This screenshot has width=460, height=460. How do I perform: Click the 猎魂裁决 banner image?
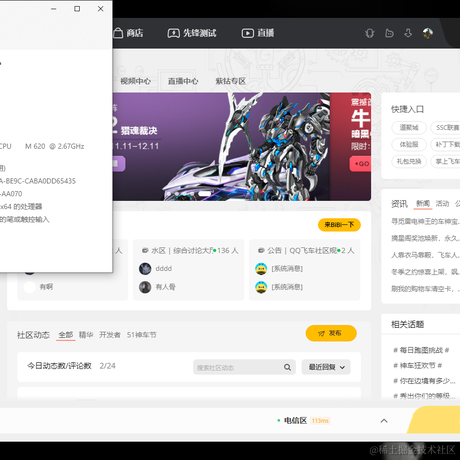[x=221, y=147]
